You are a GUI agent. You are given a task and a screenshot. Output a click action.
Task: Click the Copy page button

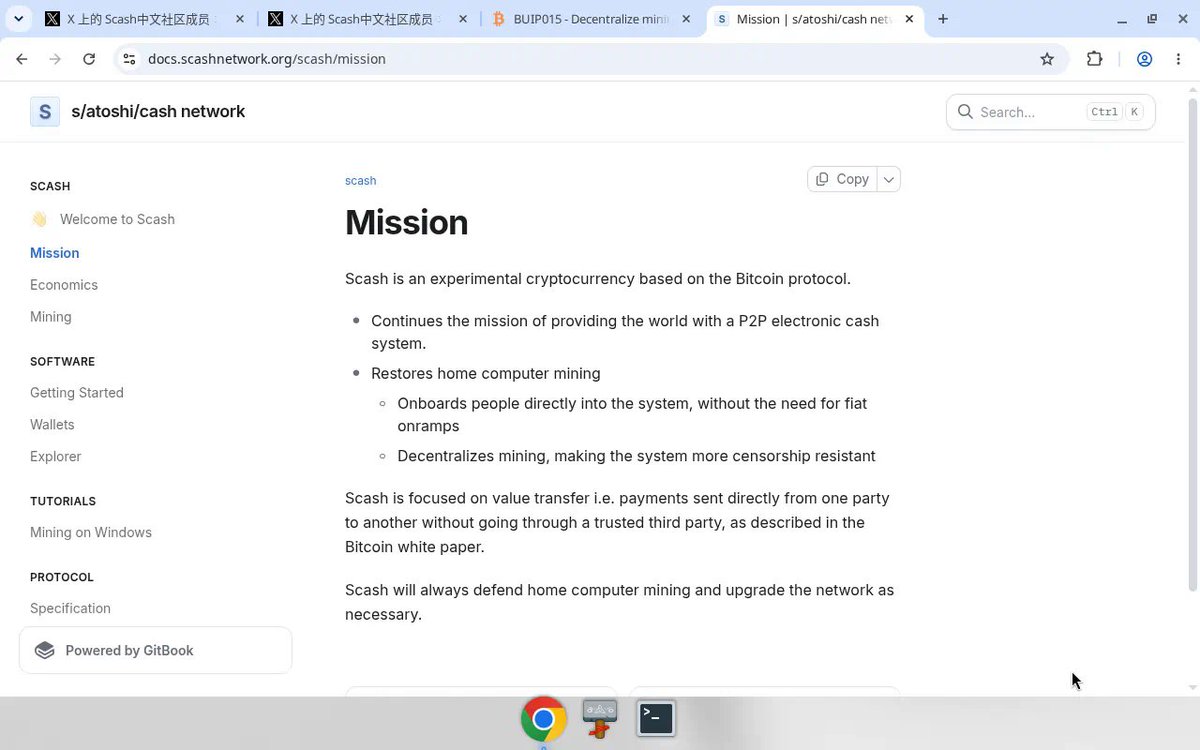842,179
